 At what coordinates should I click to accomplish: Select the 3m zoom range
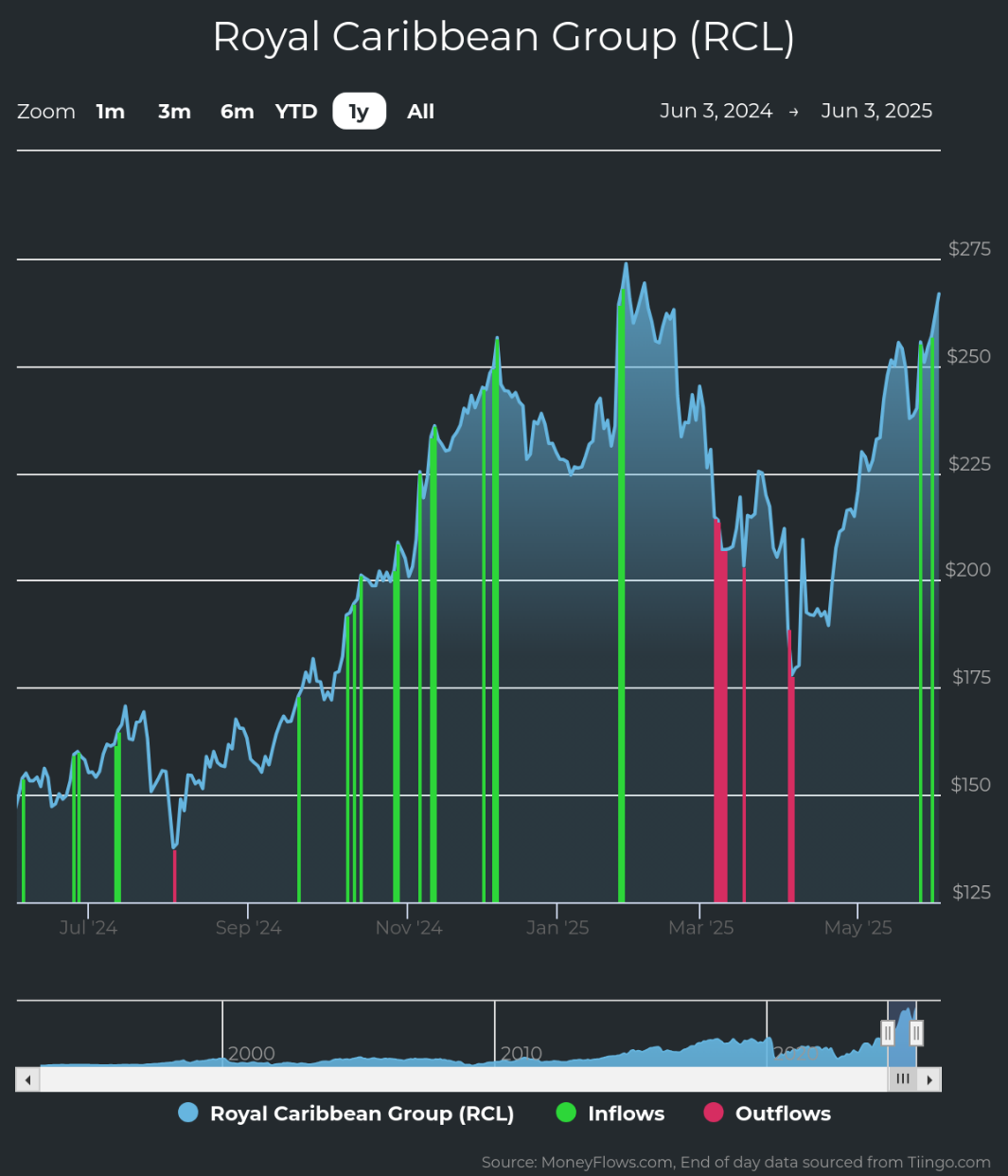pyautogui.click(x=174, y=112)
